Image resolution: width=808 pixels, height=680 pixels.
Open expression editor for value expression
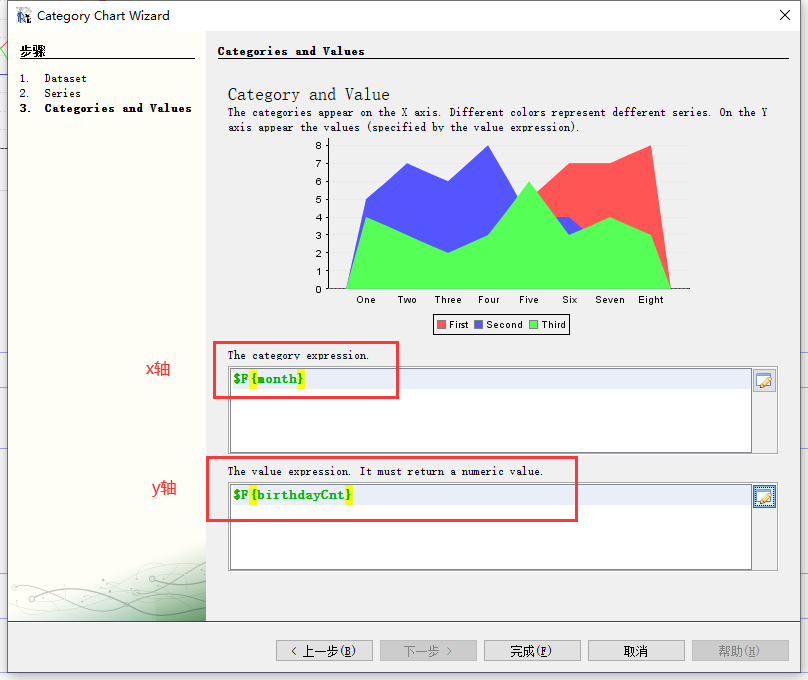pos(764,497)
